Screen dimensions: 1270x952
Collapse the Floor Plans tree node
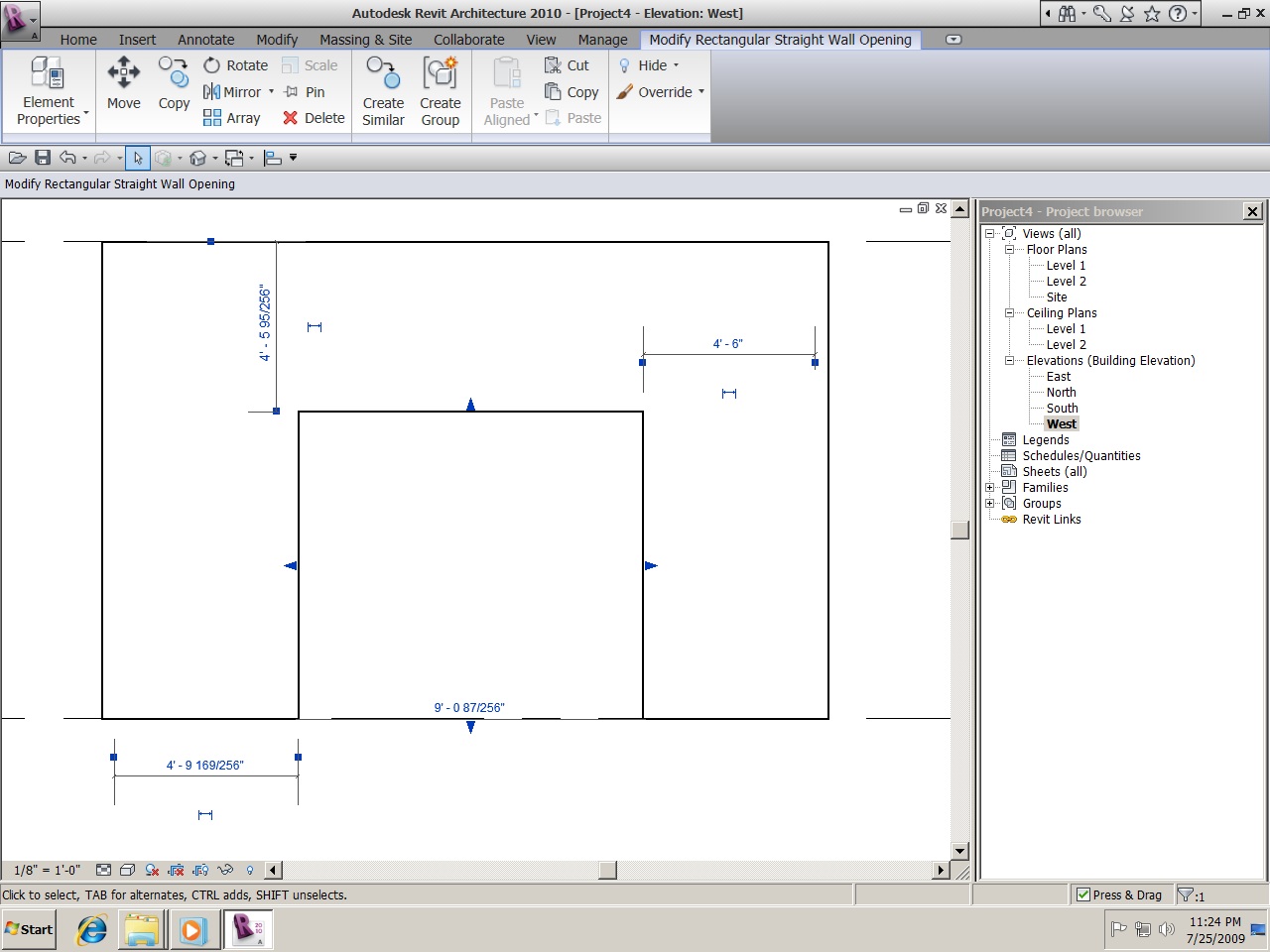[x=1009, y=250]
